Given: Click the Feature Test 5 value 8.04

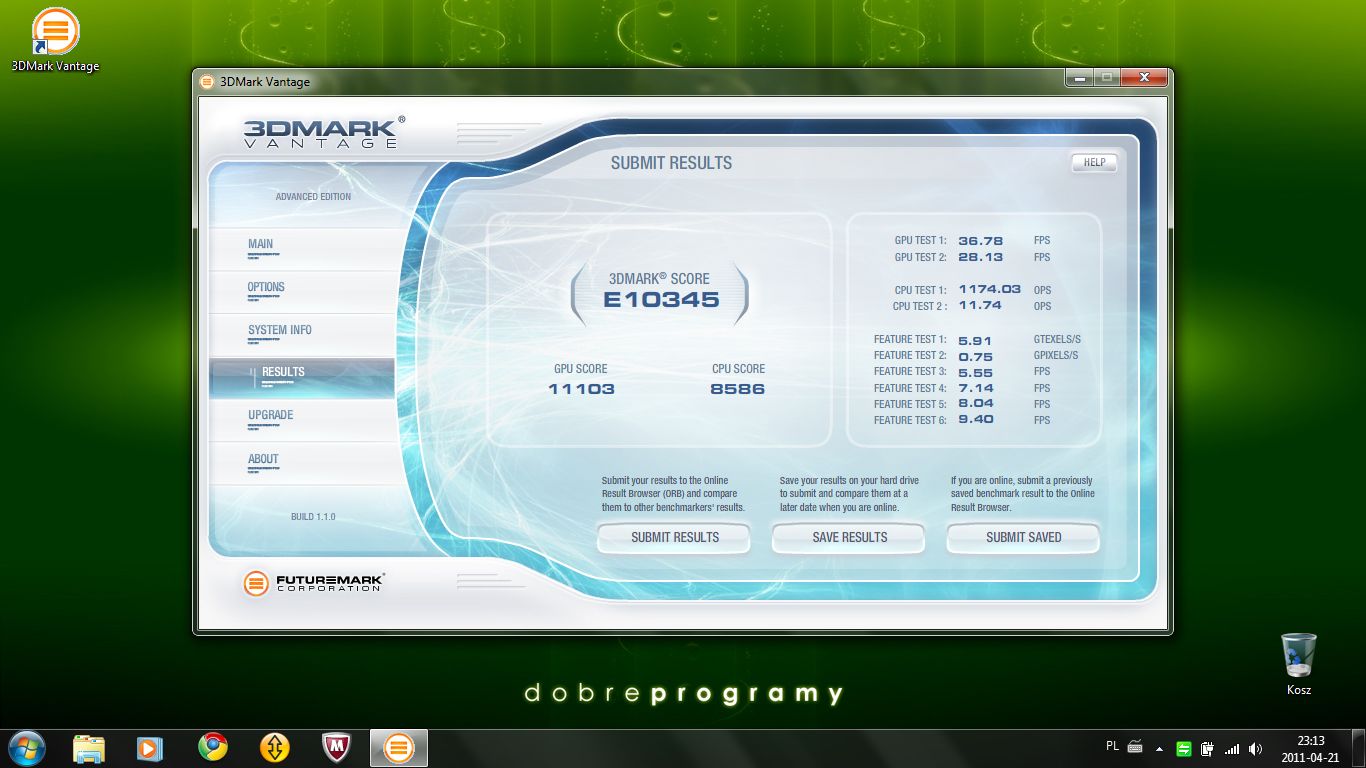Looking at the screenshot, I should [x=975, y=404].
